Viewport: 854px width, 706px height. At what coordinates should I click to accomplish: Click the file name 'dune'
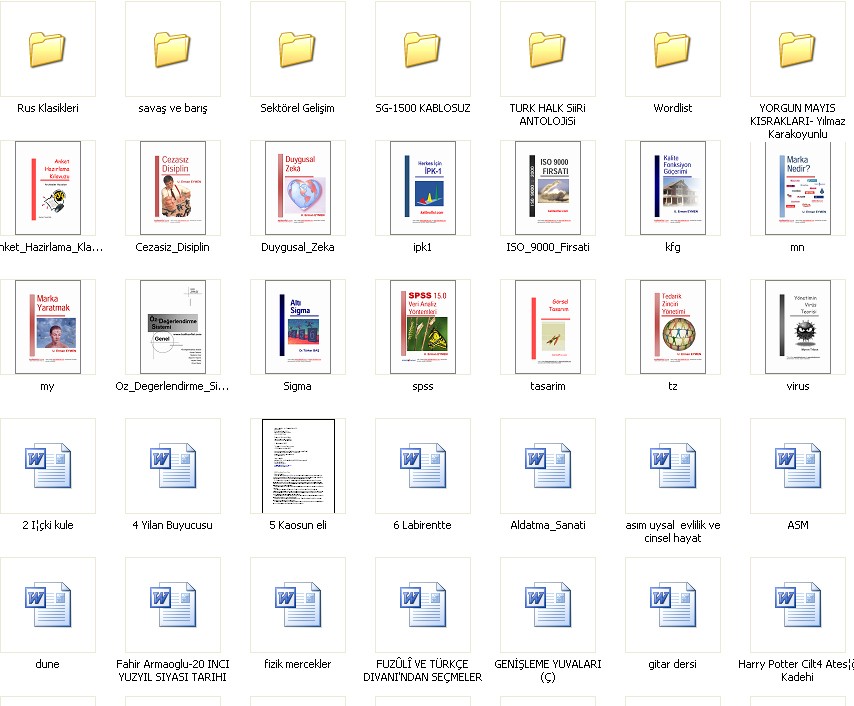[x=47, y=664]
